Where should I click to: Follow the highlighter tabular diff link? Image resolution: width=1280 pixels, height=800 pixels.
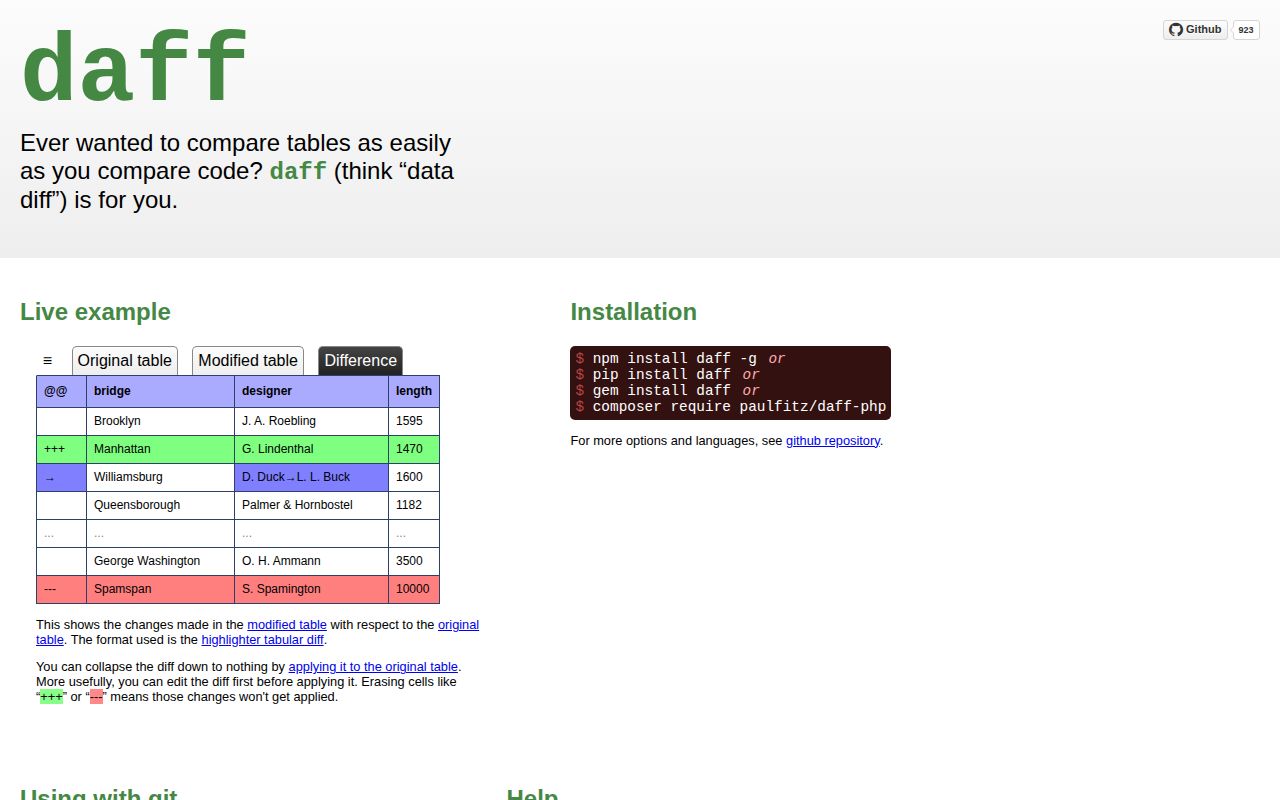coord(263,640)
